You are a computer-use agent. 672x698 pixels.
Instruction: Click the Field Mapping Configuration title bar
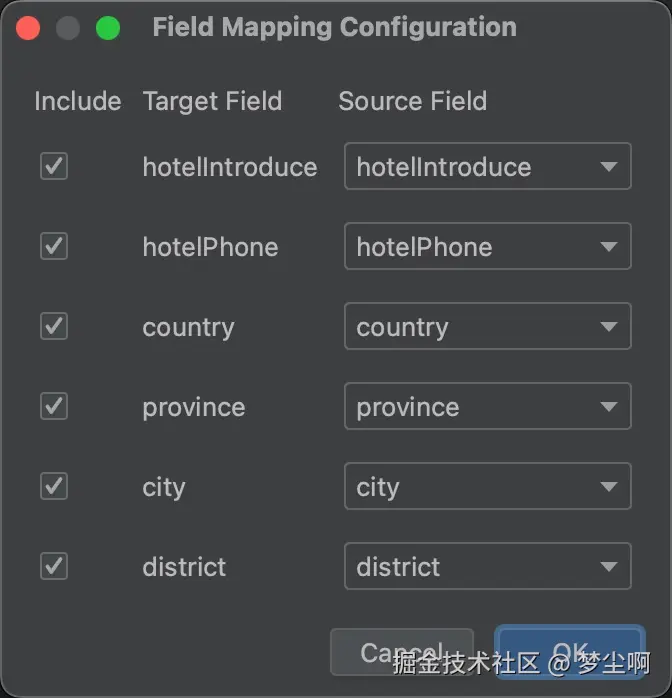point(334,28)
